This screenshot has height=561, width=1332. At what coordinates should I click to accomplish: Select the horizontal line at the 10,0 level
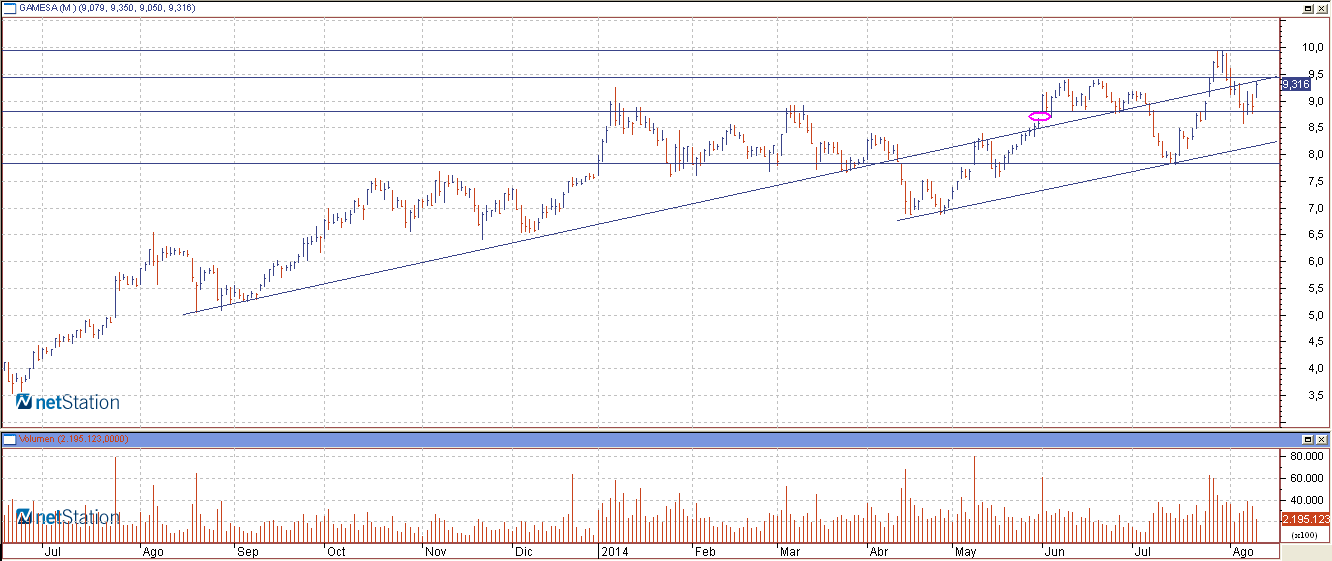coord(640,50)
